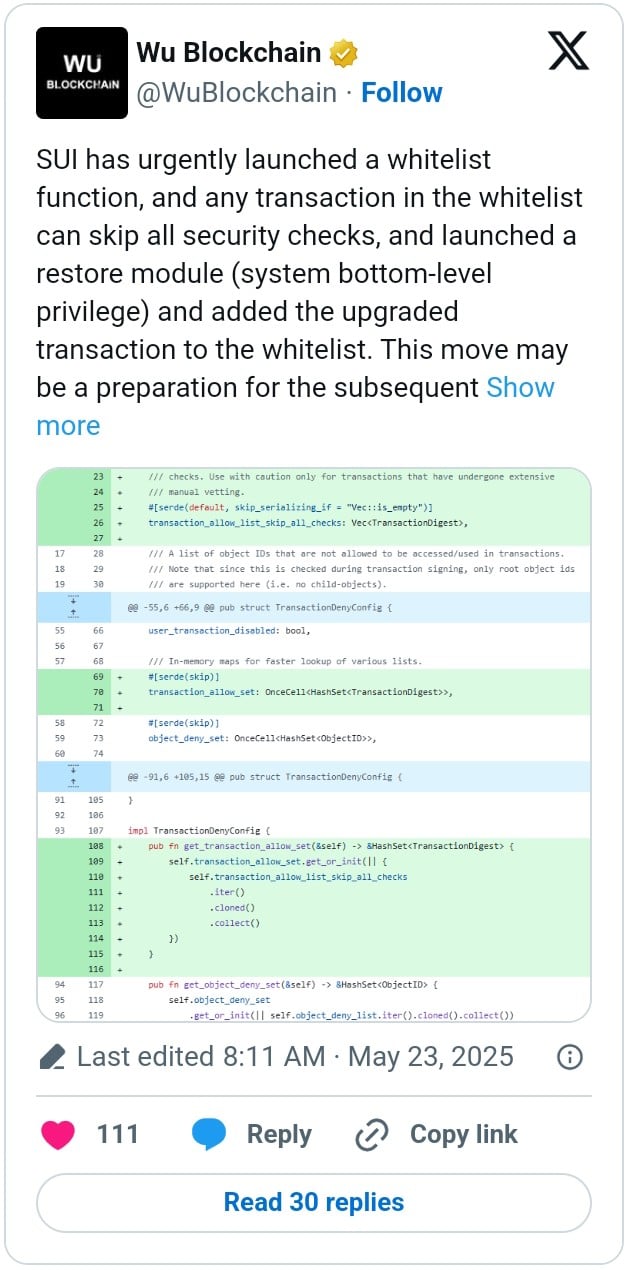Open Read 30 replies

click(x=314, y=1202)
